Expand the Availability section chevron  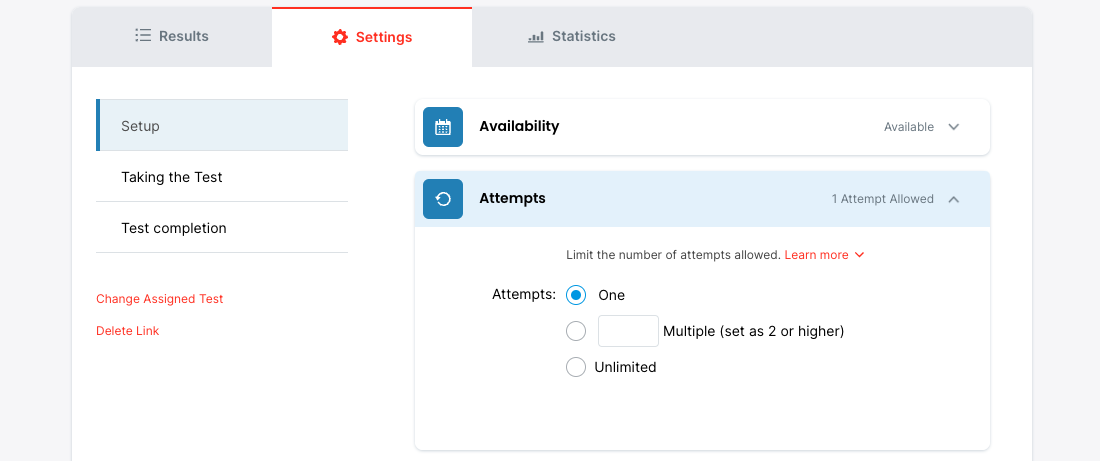(954, 127)
